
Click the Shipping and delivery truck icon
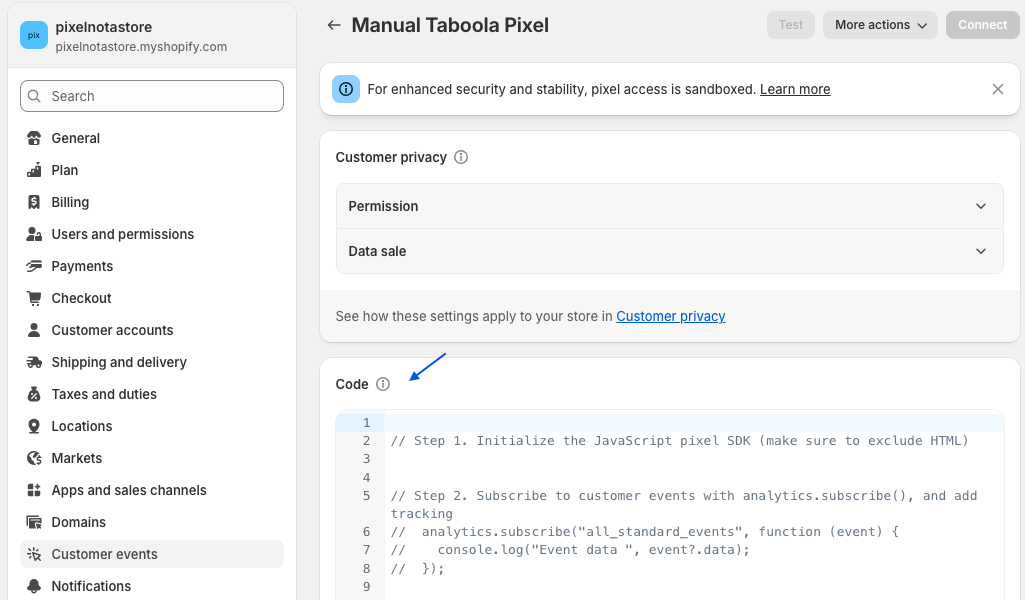tap(34, 362)
